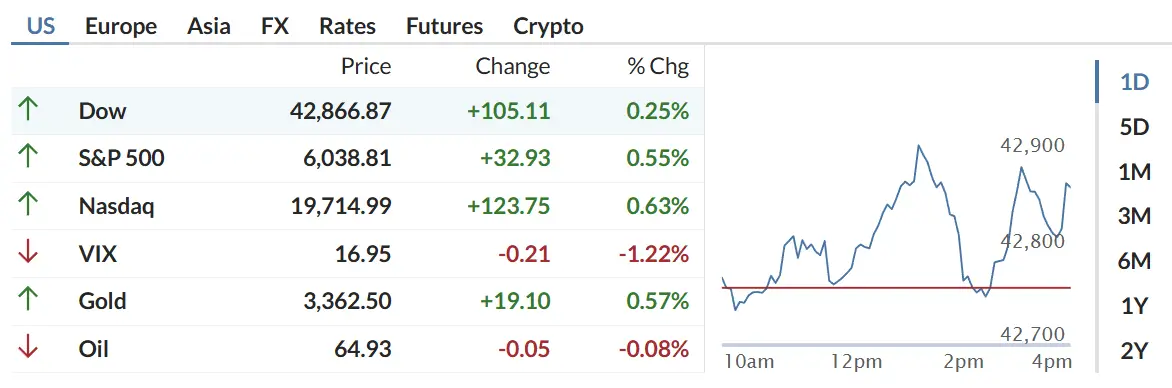The height and width of the screenshot is (388, 1172).
Task: Switch to the Crypto tab
Action: point(549,26)
